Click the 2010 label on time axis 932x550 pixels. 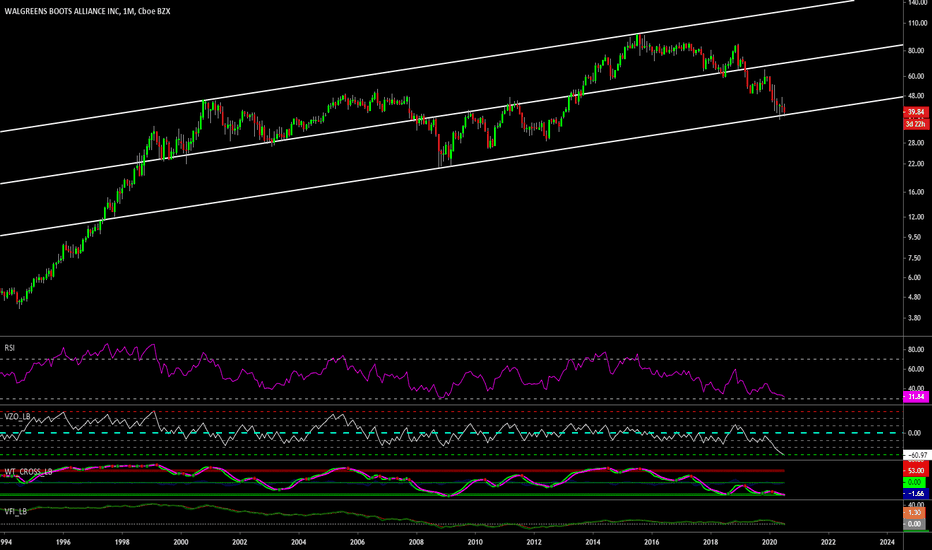point(475,542)
